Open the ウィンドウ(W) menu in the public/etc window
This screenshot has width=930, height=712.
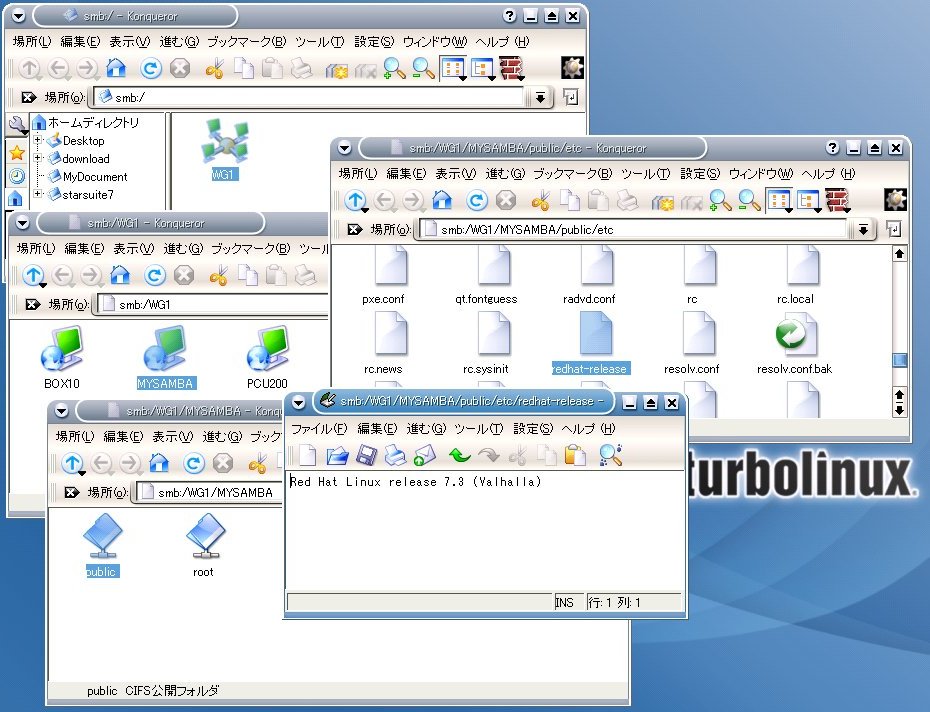pos(760,173)
